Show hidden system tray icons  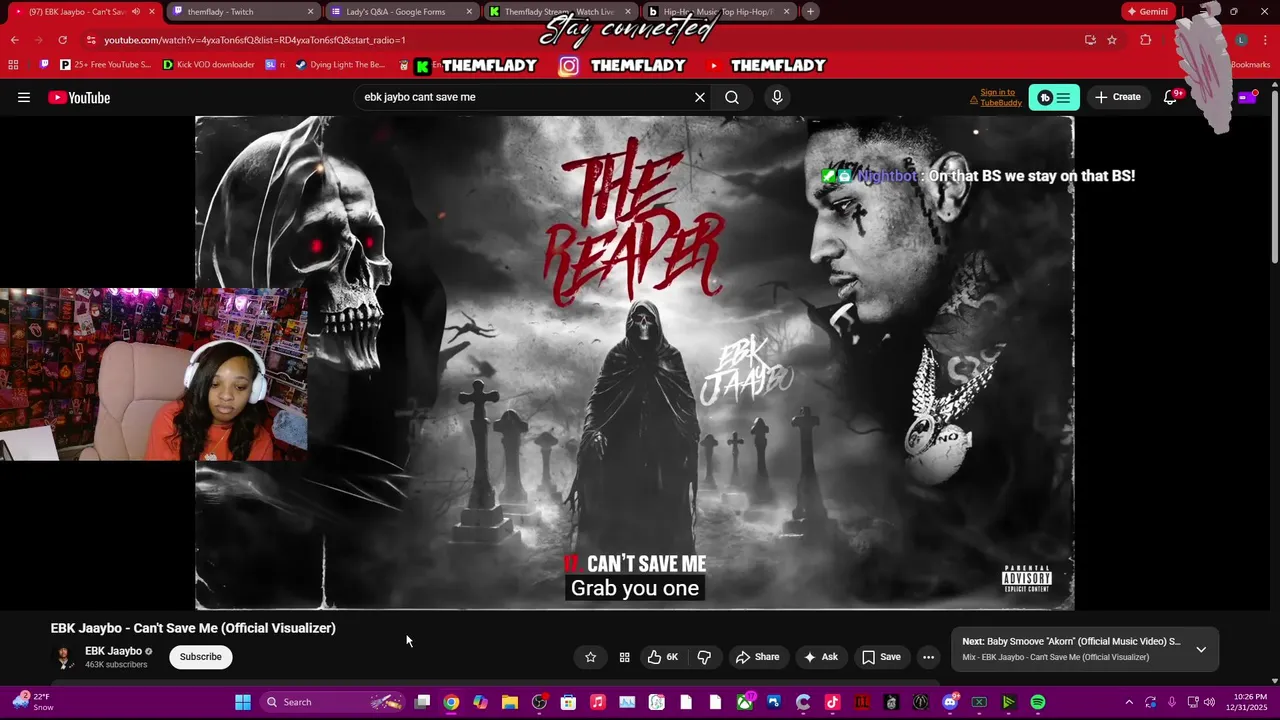1129,702
